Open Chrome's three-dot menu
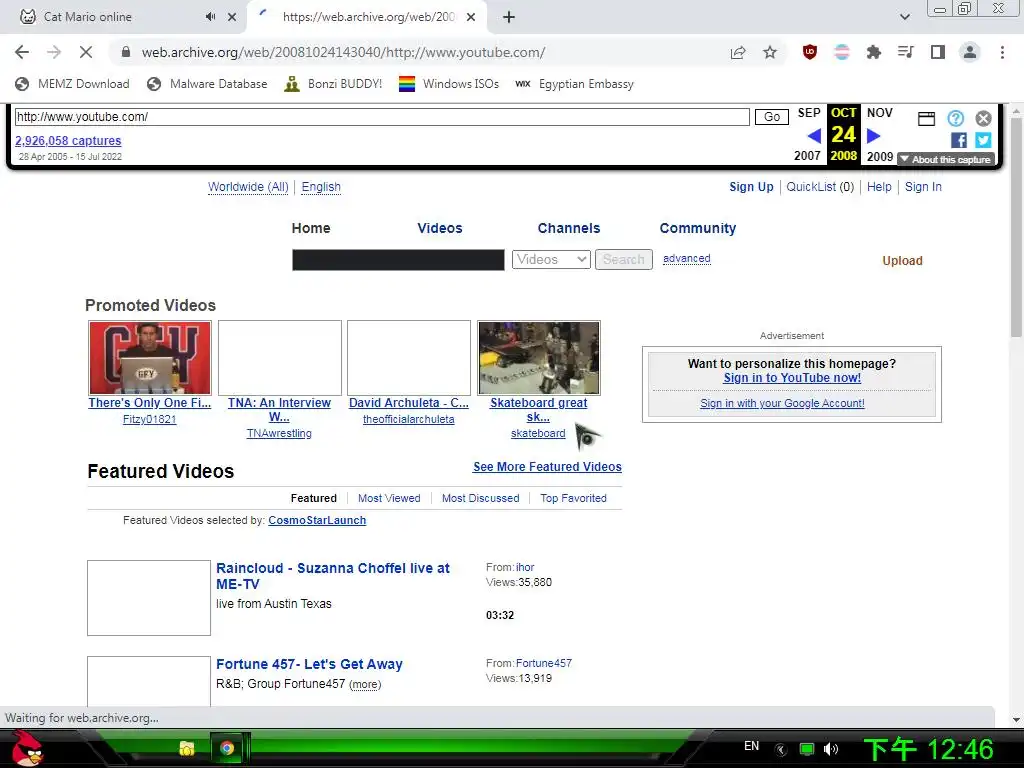Image resolution: width=1024 pixels, height=768 pixels. click(x=1002, y=52)
